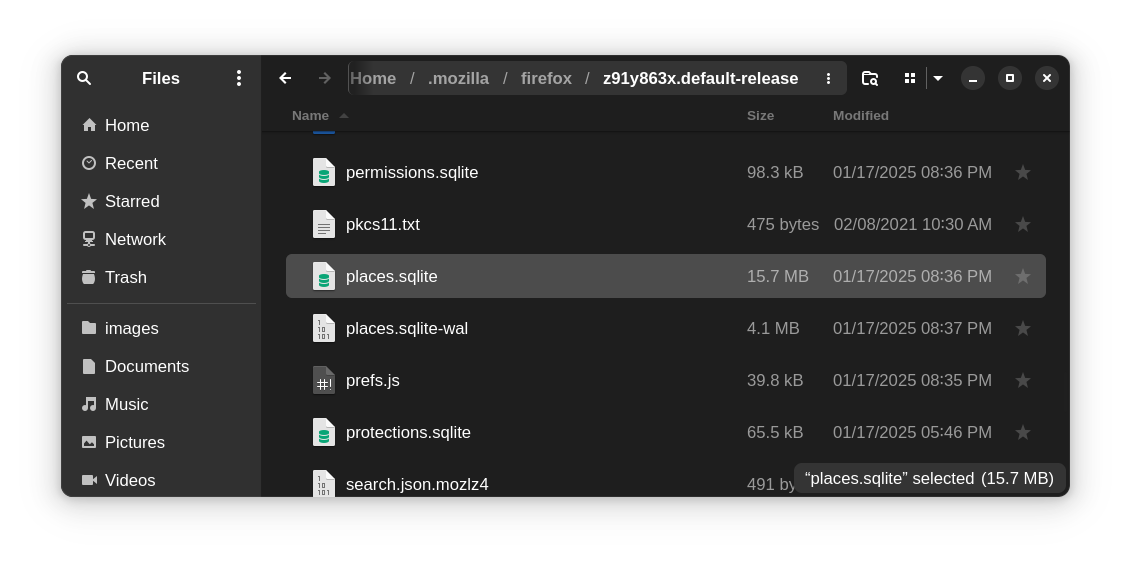Image resolution: width=1131 pixels, height=564 pixels.
Task: Open the Trash location in the sidebar
Action: 125,277
